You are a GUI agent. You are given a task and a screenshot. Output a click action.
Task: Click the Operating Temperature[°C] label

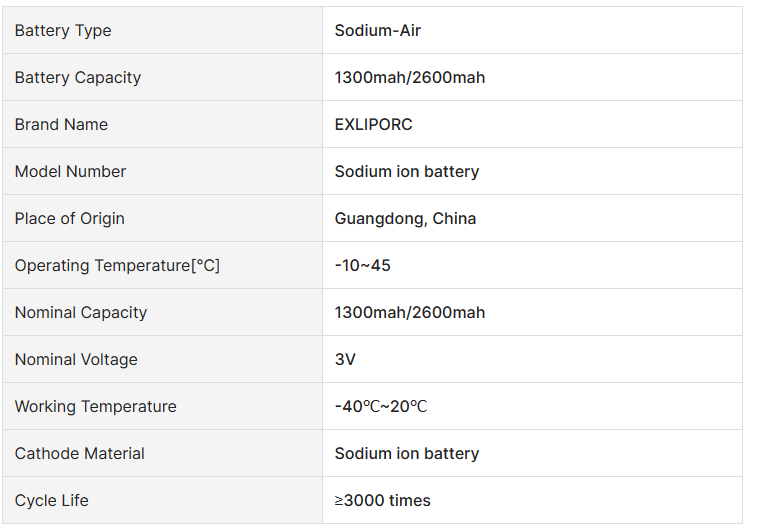tap(117, 266)
